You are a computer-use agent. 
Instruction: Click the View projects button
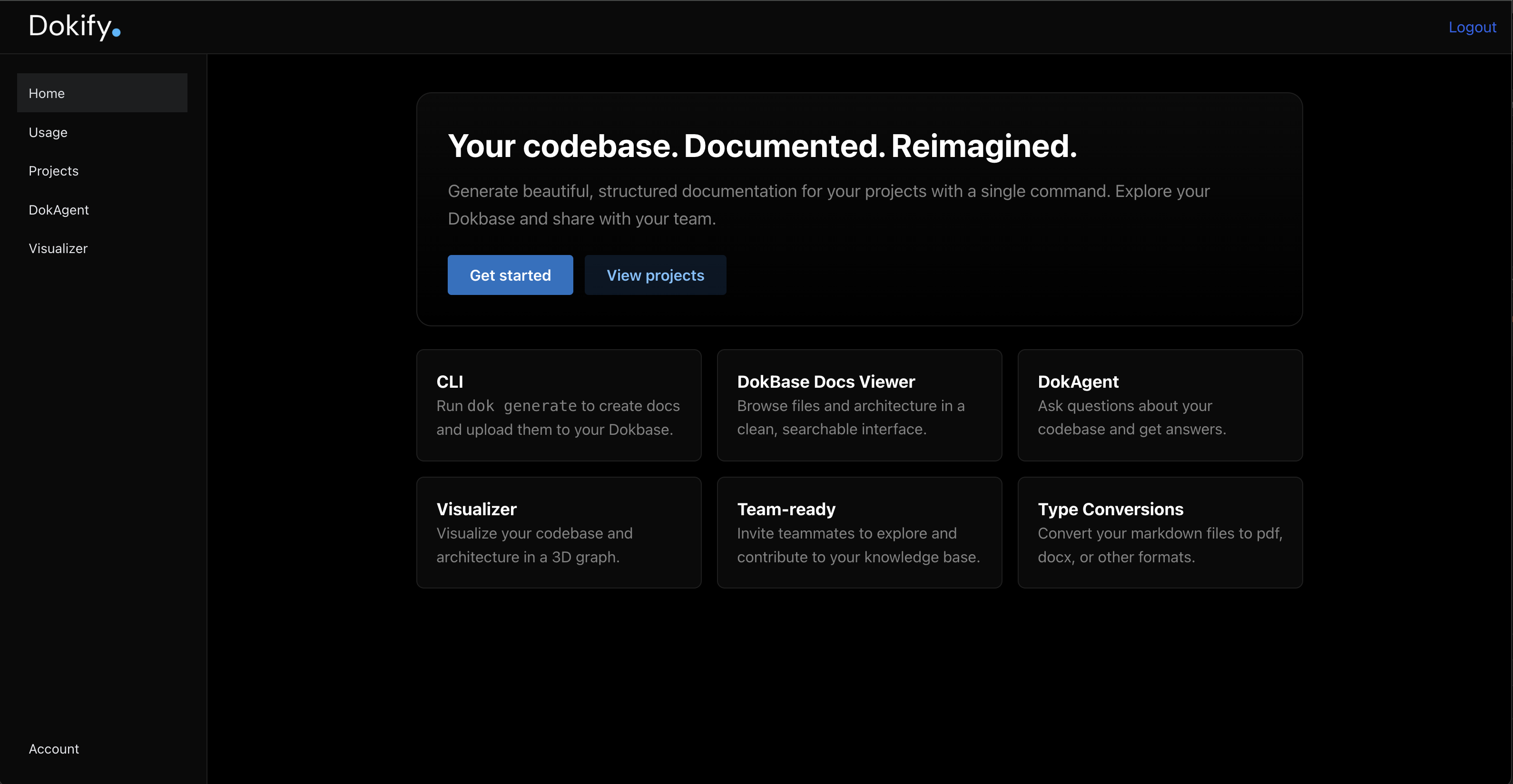coord(655,275)
